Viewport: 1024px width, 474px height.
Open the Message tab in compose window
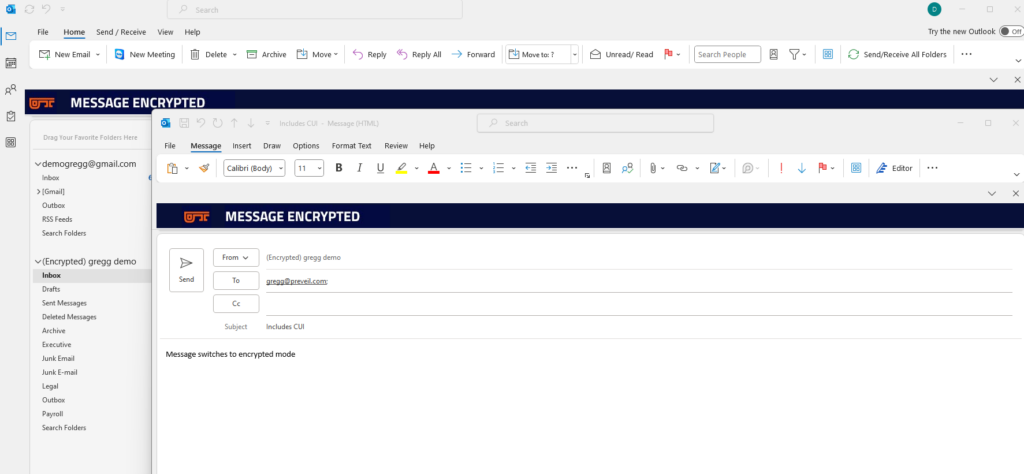[x=206, y=146]
